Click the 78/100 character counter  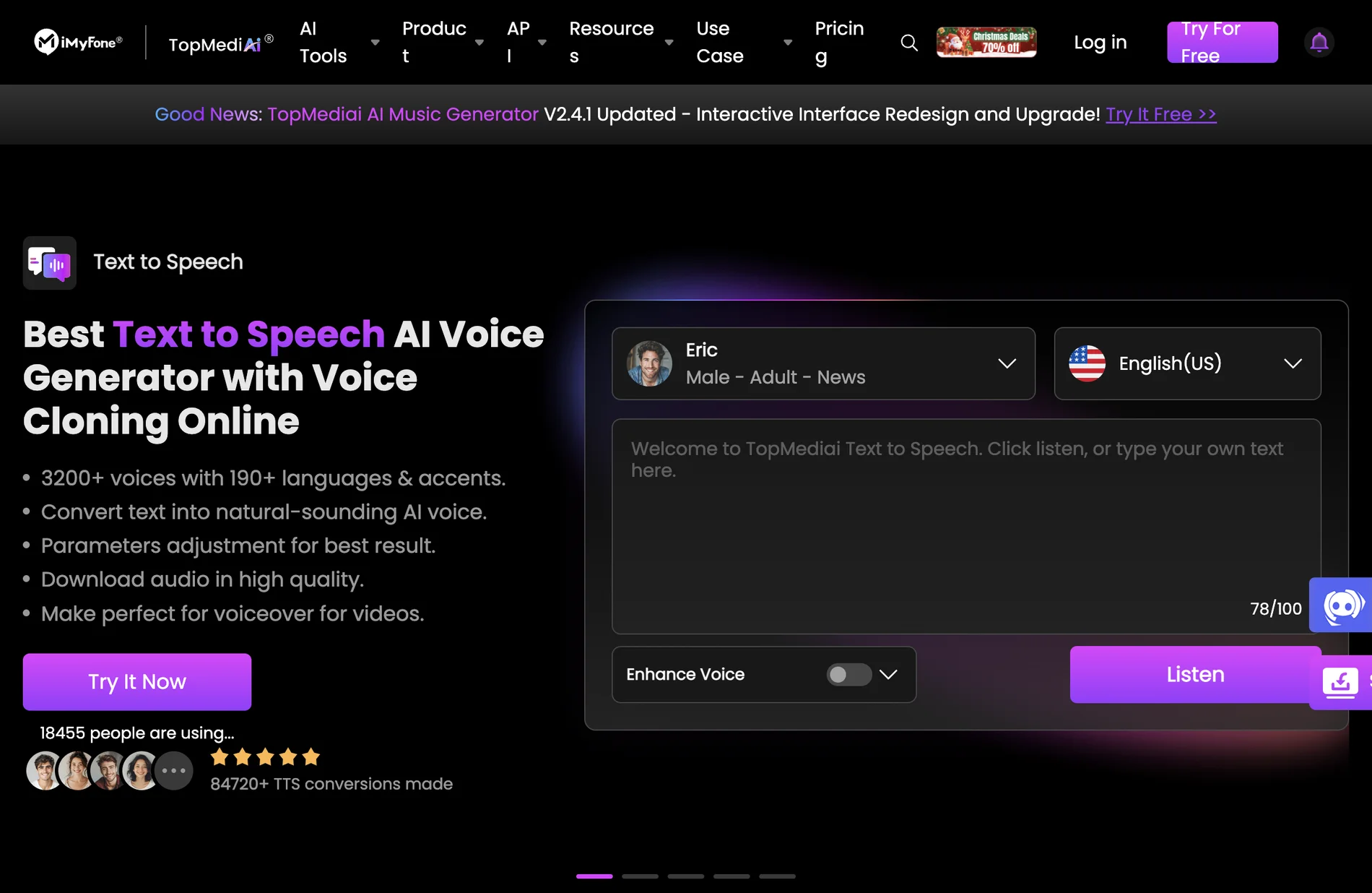pyautogui.click(x=1275, y=608)
